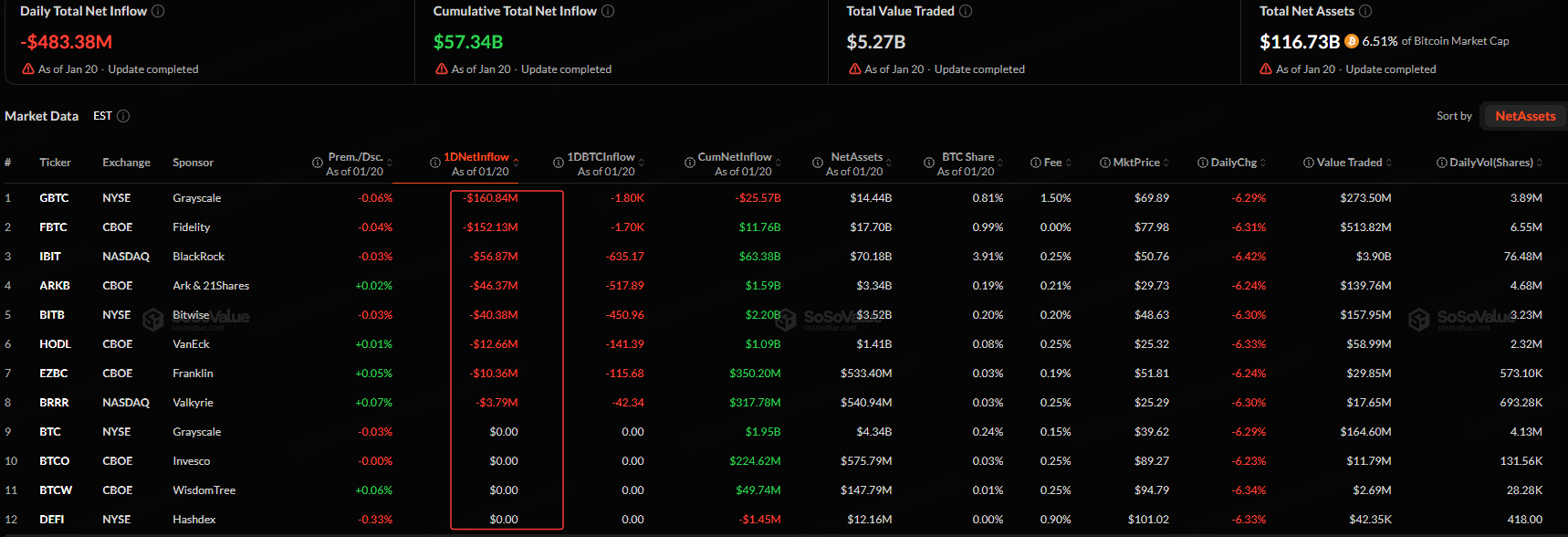The width and height of the screenshot is (1568, 537).
Task: Sort table by Value Traded column
Action: pos(1389,163)
